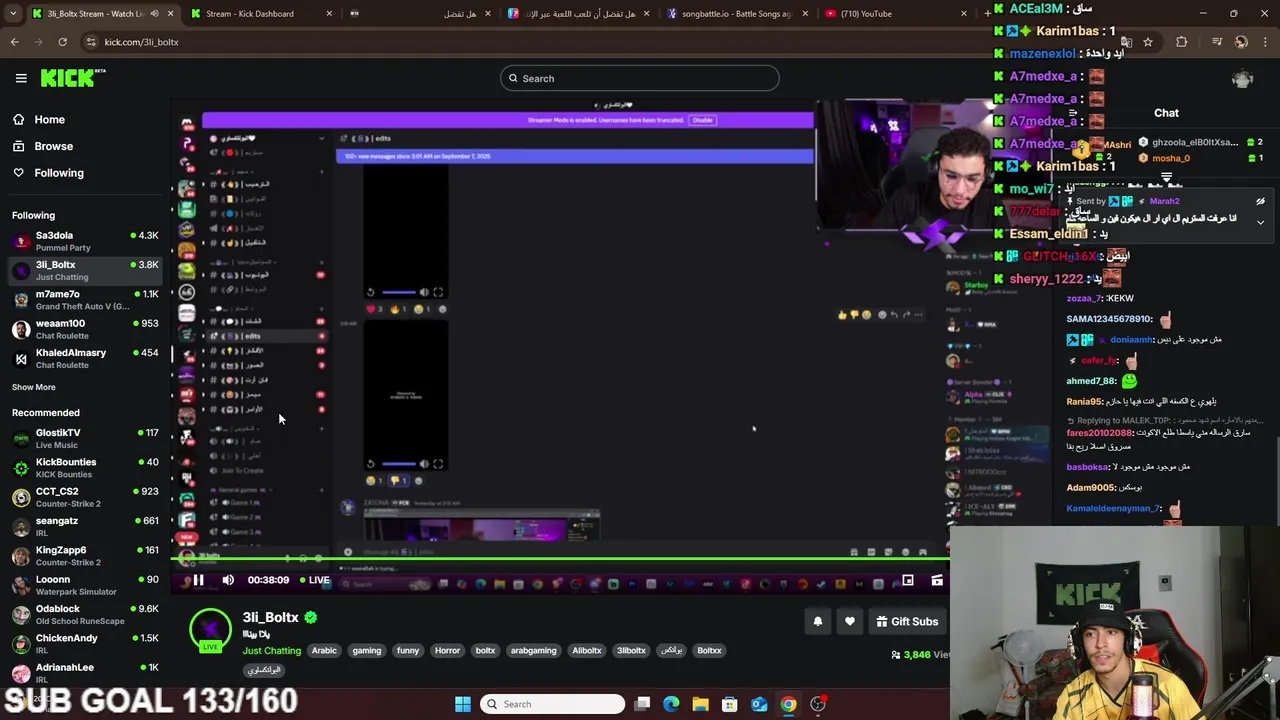This screenshot has width=1280, height=720.
Task: Open Microsoft Store from taskbar
Action: pos(730,704)
